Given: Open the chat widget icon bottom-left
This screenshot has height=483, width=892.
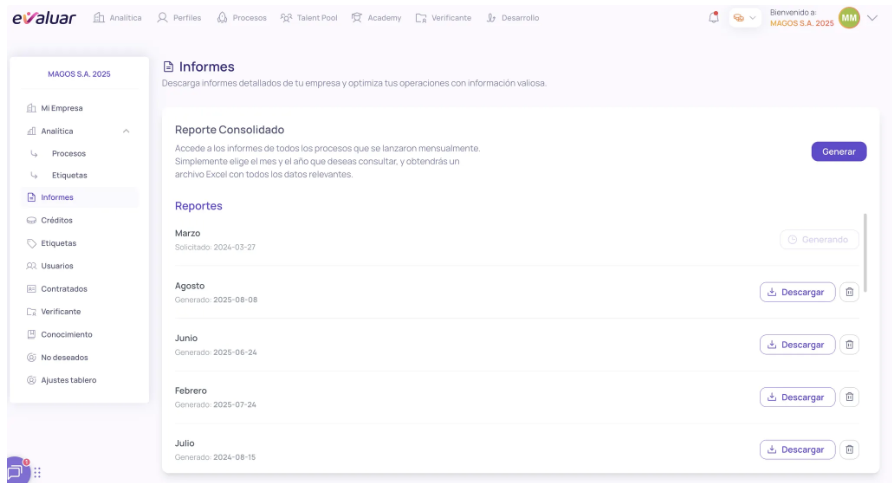Looking at the screenshot, I should pyautogui.click(x=18, y=469).
